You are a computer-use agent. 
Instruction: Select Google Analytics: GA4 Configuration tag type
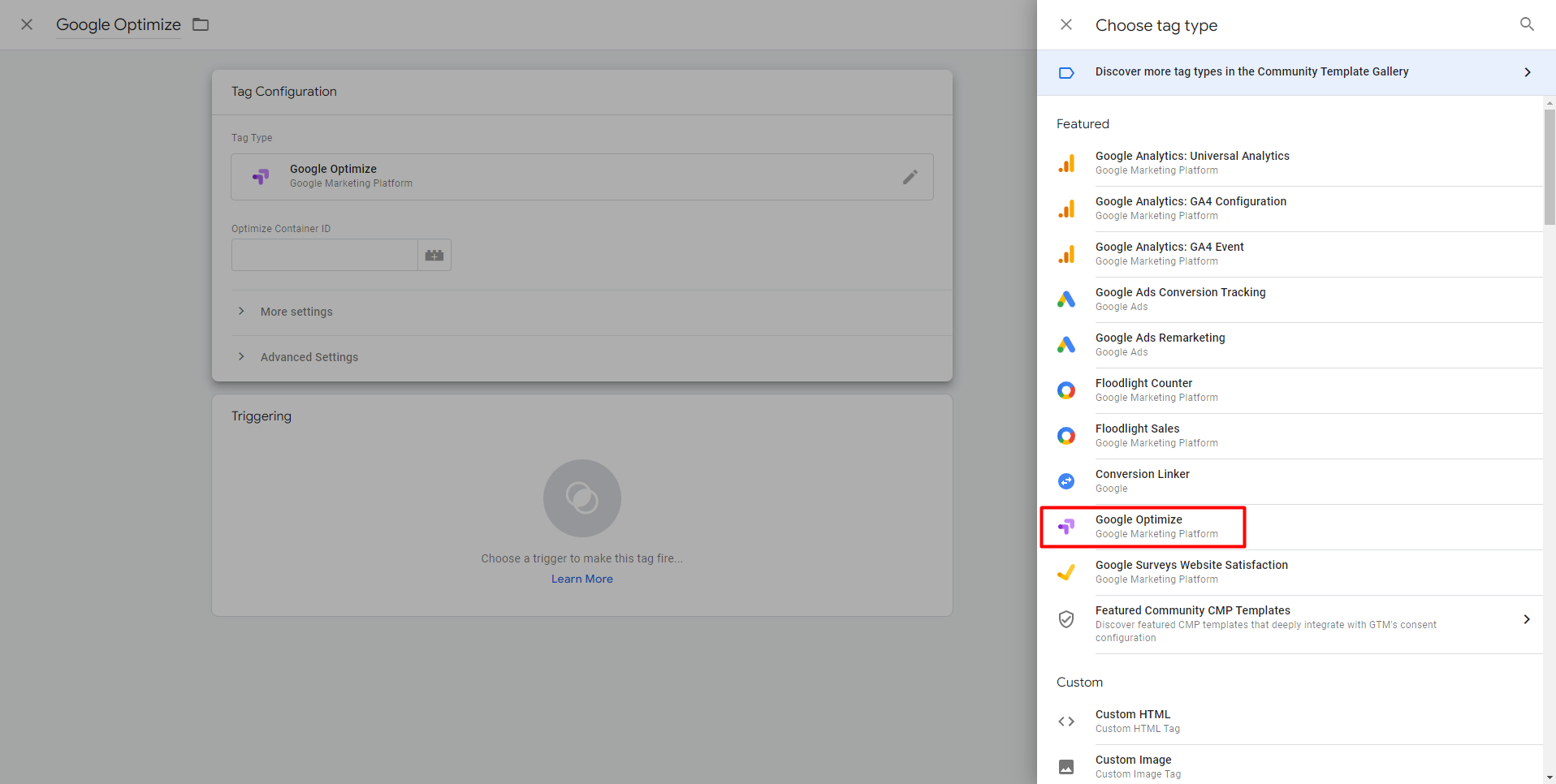point(1290,209)
